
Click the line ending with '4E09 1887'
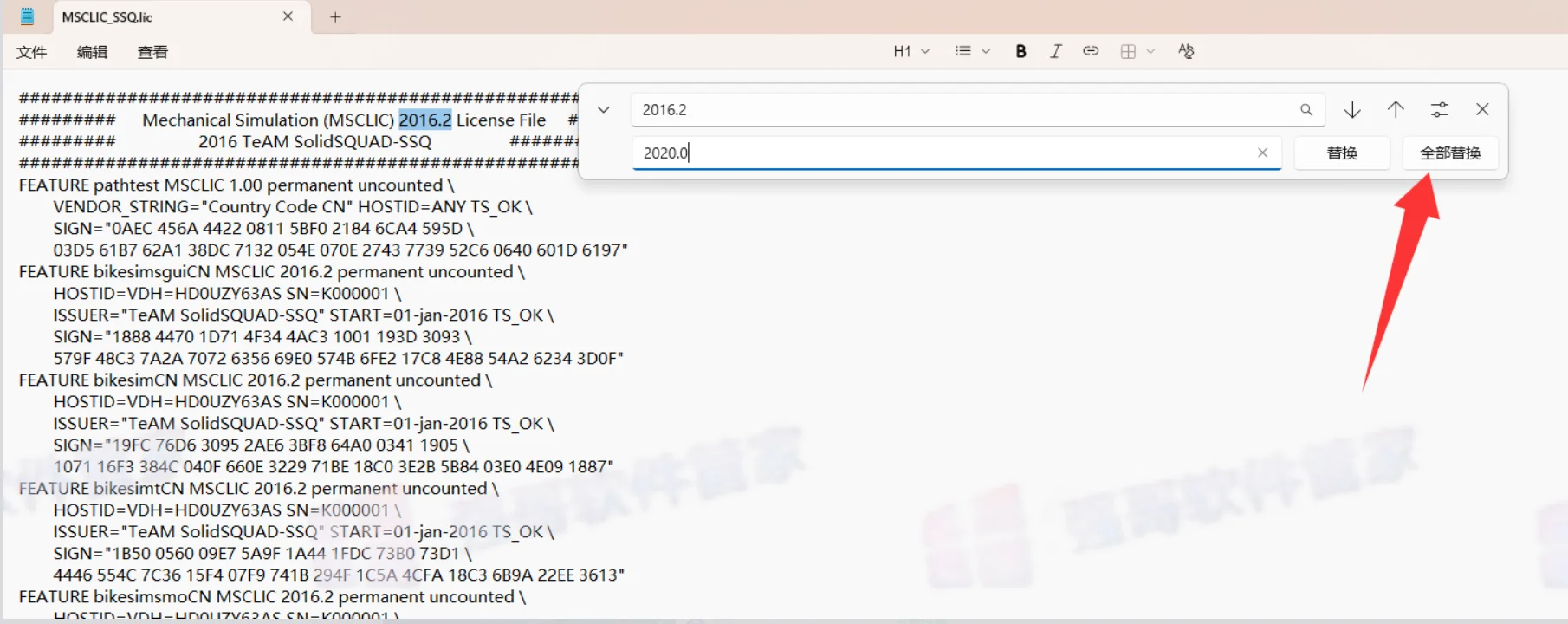click(334, 466)
